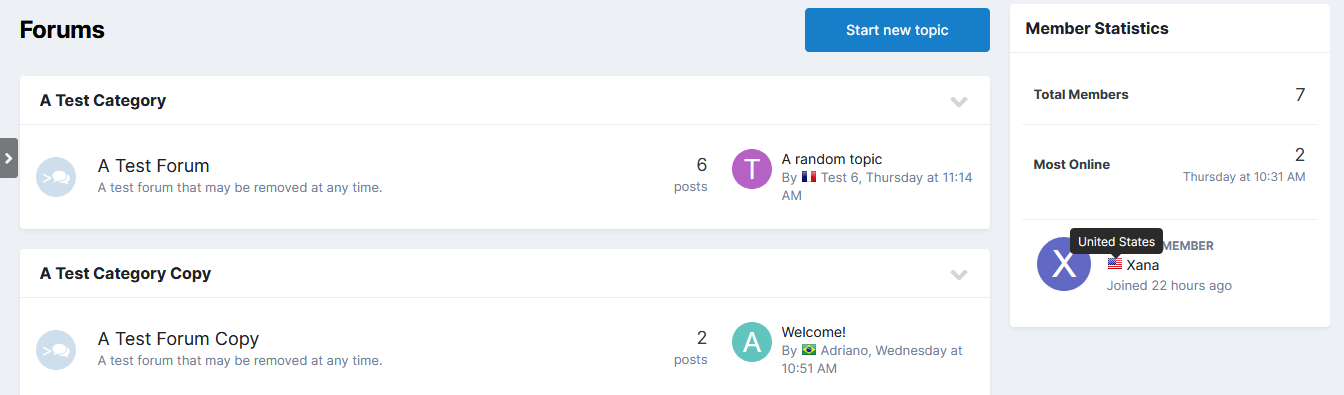Open the left sidebar arrow tab
1344x395 pixels.
coord(8,158)
